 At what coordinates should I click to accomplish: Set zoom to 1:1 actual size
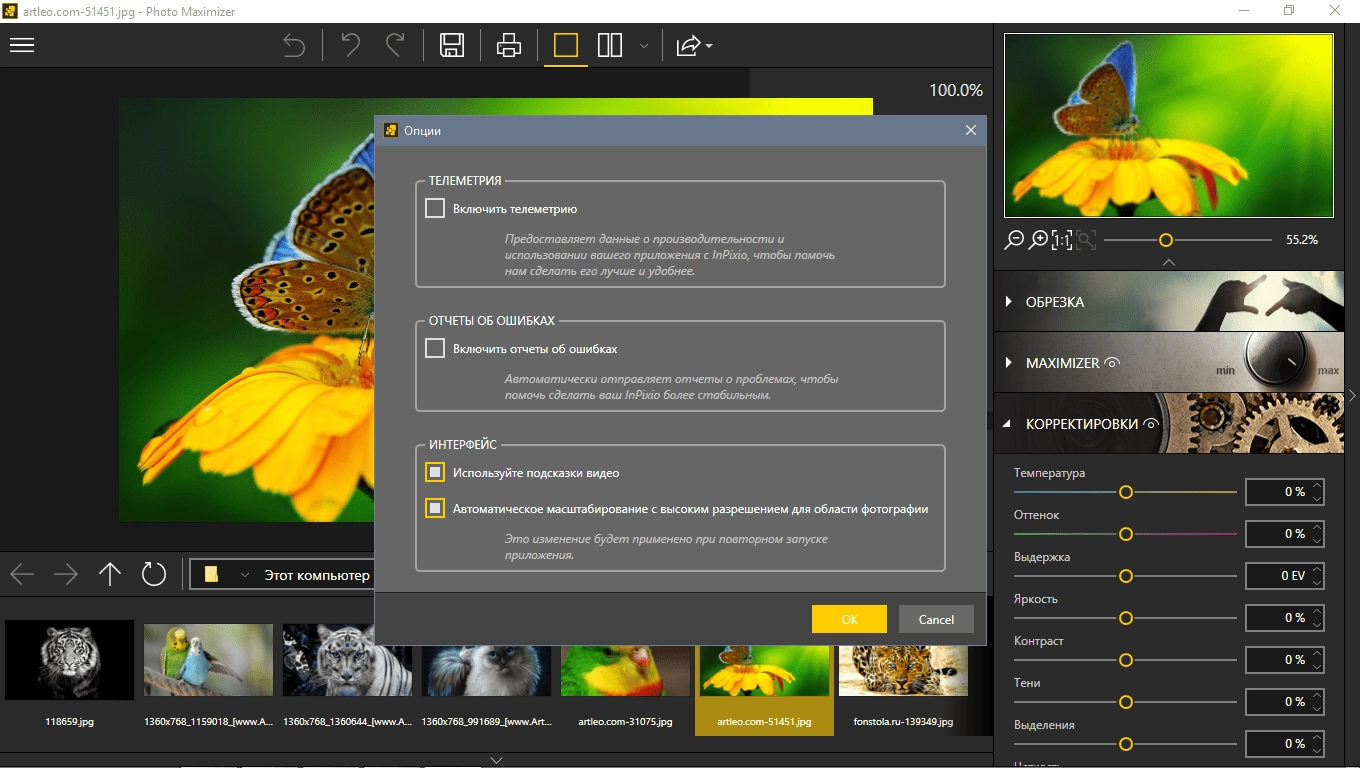point(1062,240)
